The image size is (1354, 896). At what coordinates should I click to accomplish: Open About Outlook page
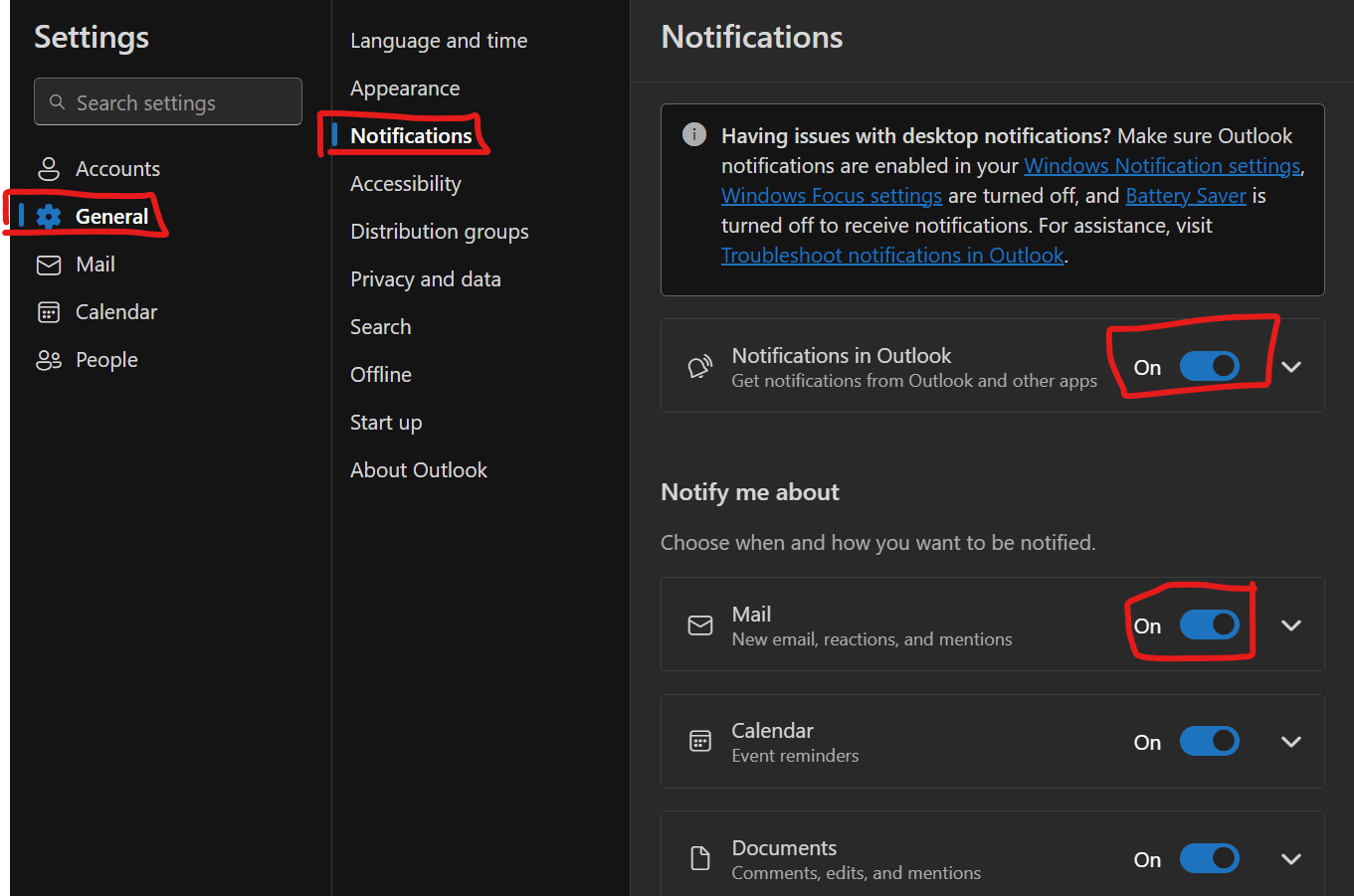click(x=419, y=470)
